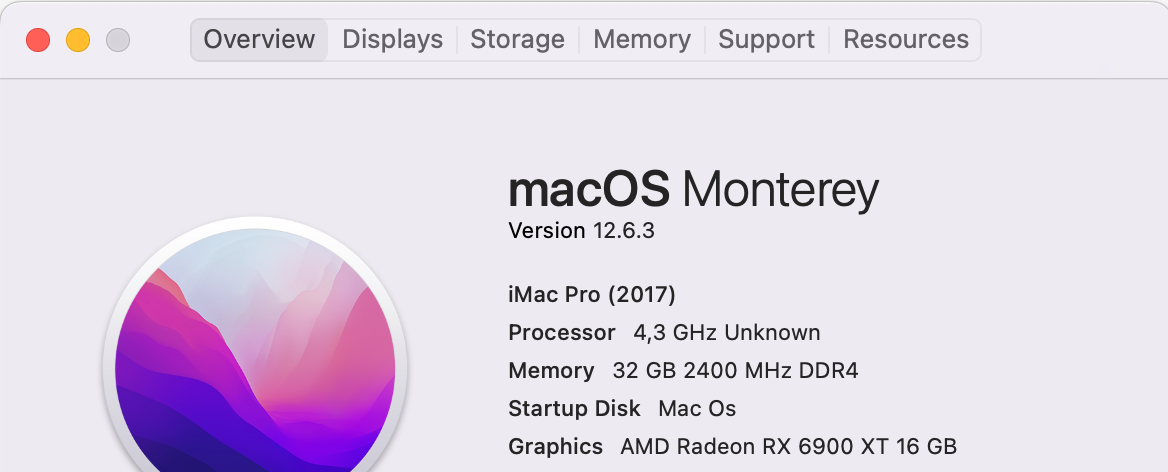Image resolution: width=1168 pixels, height=472 pixels.
Task: Click the 4,3 GHz Unknown processor value
Action: click(727, 333)
